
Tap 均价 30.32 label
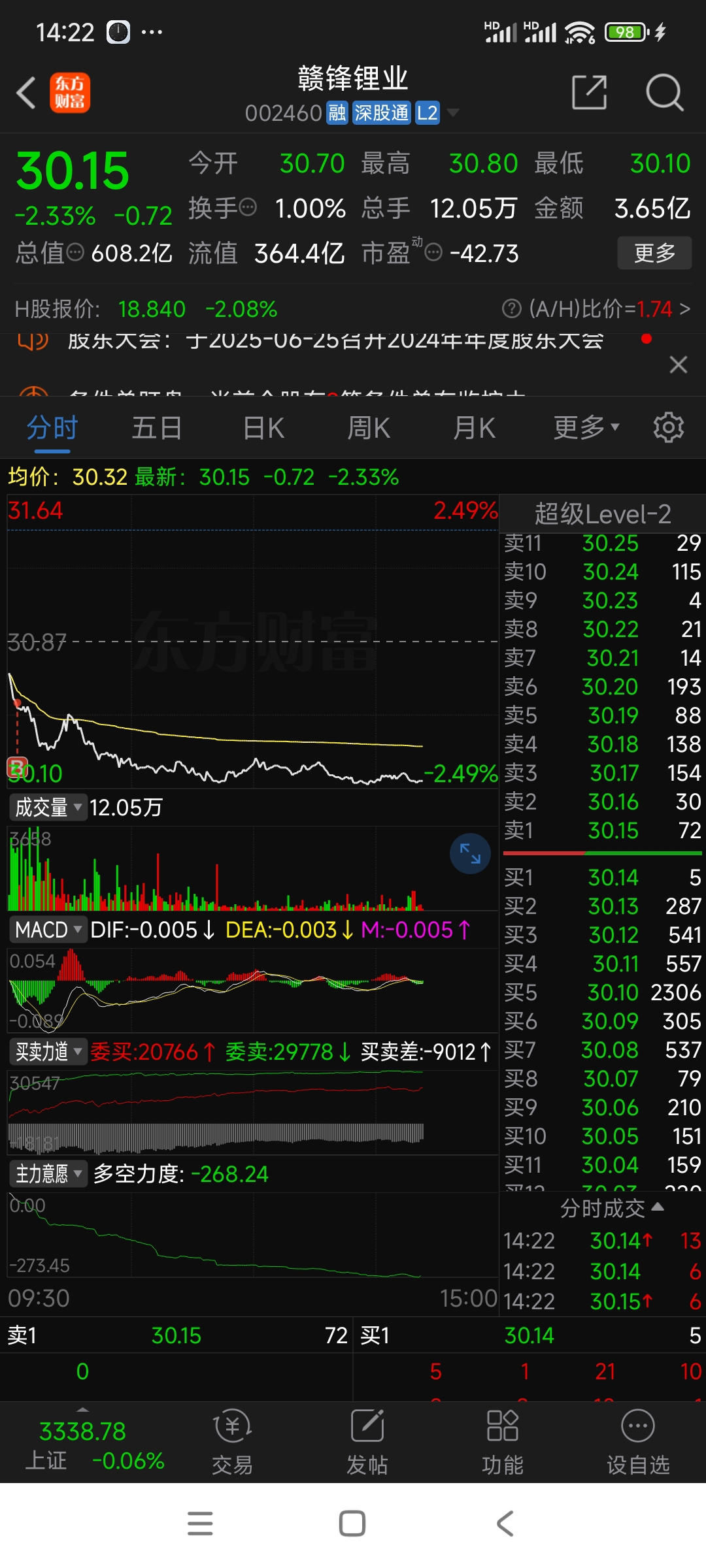67,477
